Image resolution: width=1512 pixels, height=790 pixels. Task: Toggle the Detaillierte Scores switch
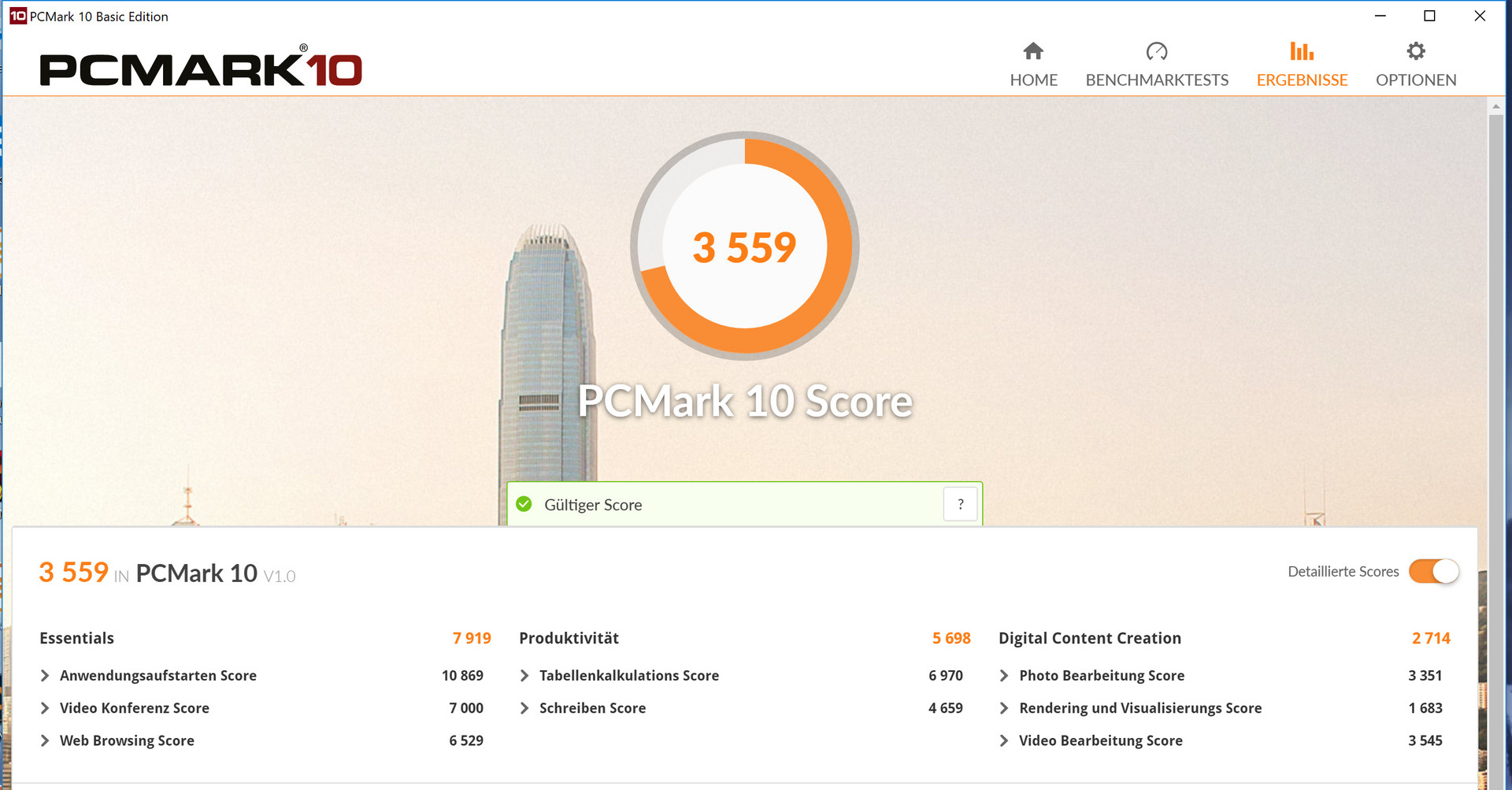pyautogui.click(x=1433, y=571)
